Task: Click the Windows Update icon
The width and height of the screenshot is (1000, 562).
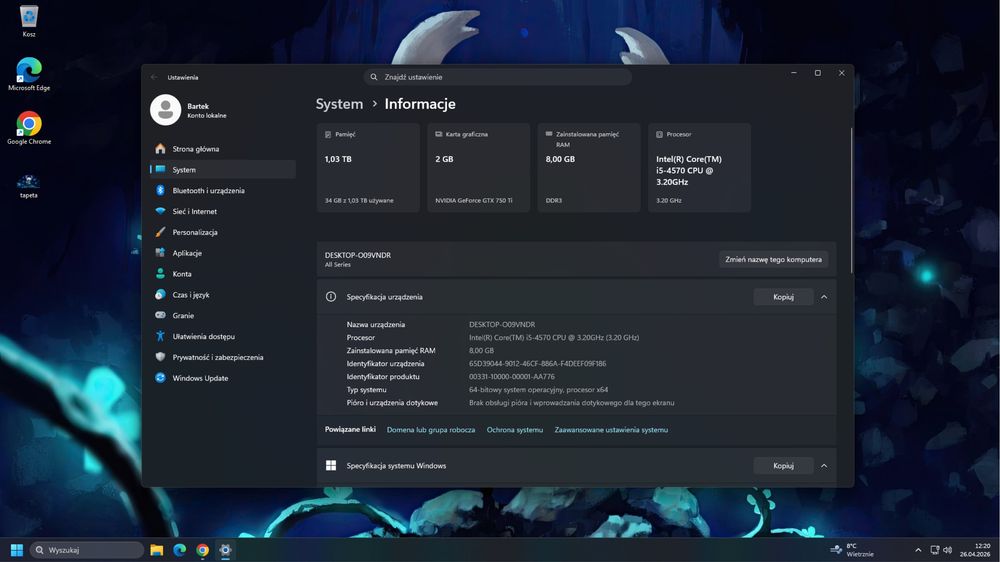Action: [x=160, y=378]
